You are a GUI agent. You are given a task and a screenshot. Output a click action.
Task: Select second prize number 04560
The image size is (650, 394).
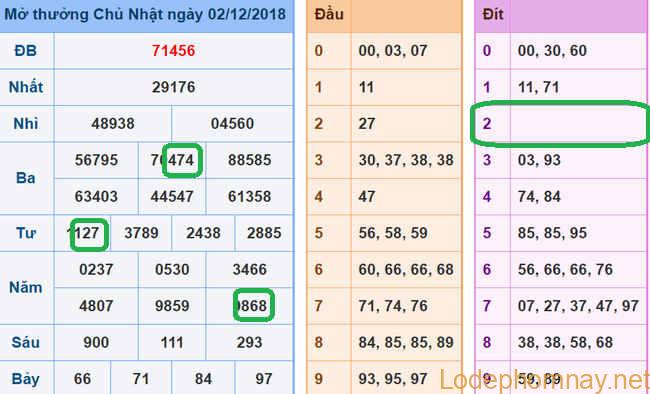tap(232, 124)
